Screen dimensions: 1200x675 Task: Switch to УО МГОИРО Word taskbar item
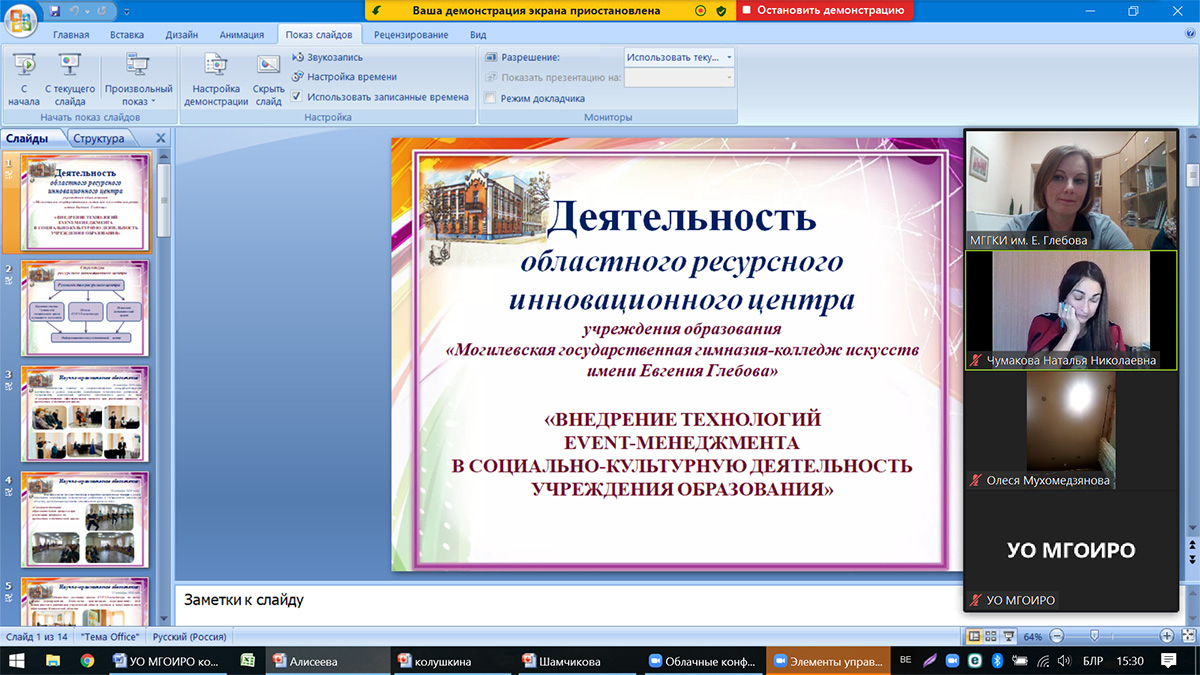pyautogui.click(x=166, y=660)
